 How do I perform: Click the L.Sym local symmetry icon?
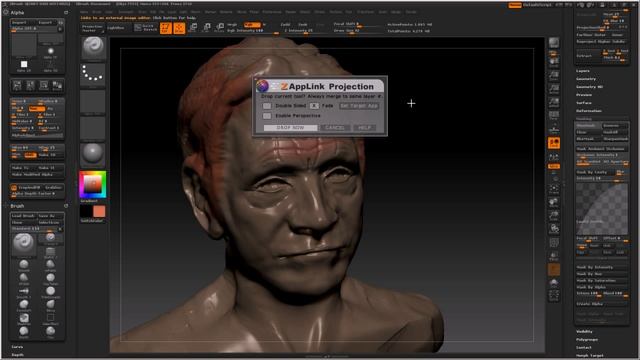(554, 156)
